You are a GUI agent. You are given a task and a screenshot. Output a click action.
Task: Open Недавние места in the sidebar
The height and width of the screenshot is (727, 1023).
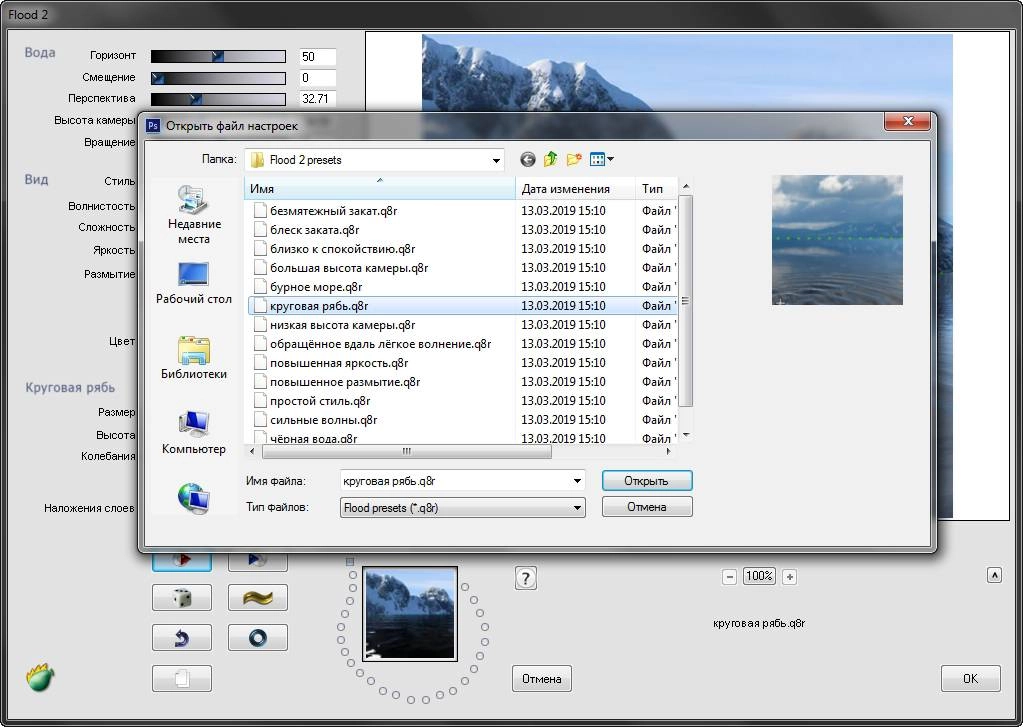(194, 215)
